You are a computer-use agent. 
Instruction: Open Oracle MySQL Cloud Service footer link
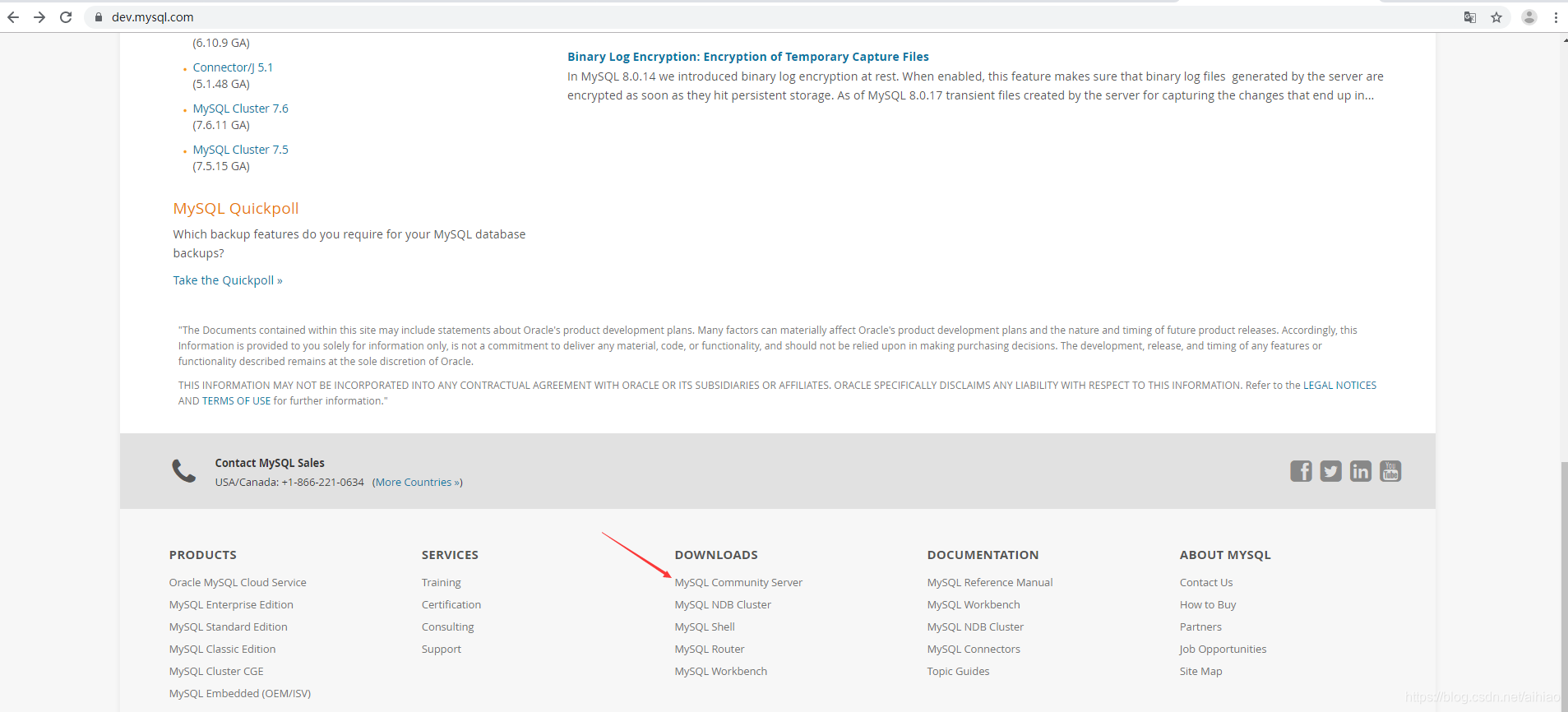tap(238, 583)
